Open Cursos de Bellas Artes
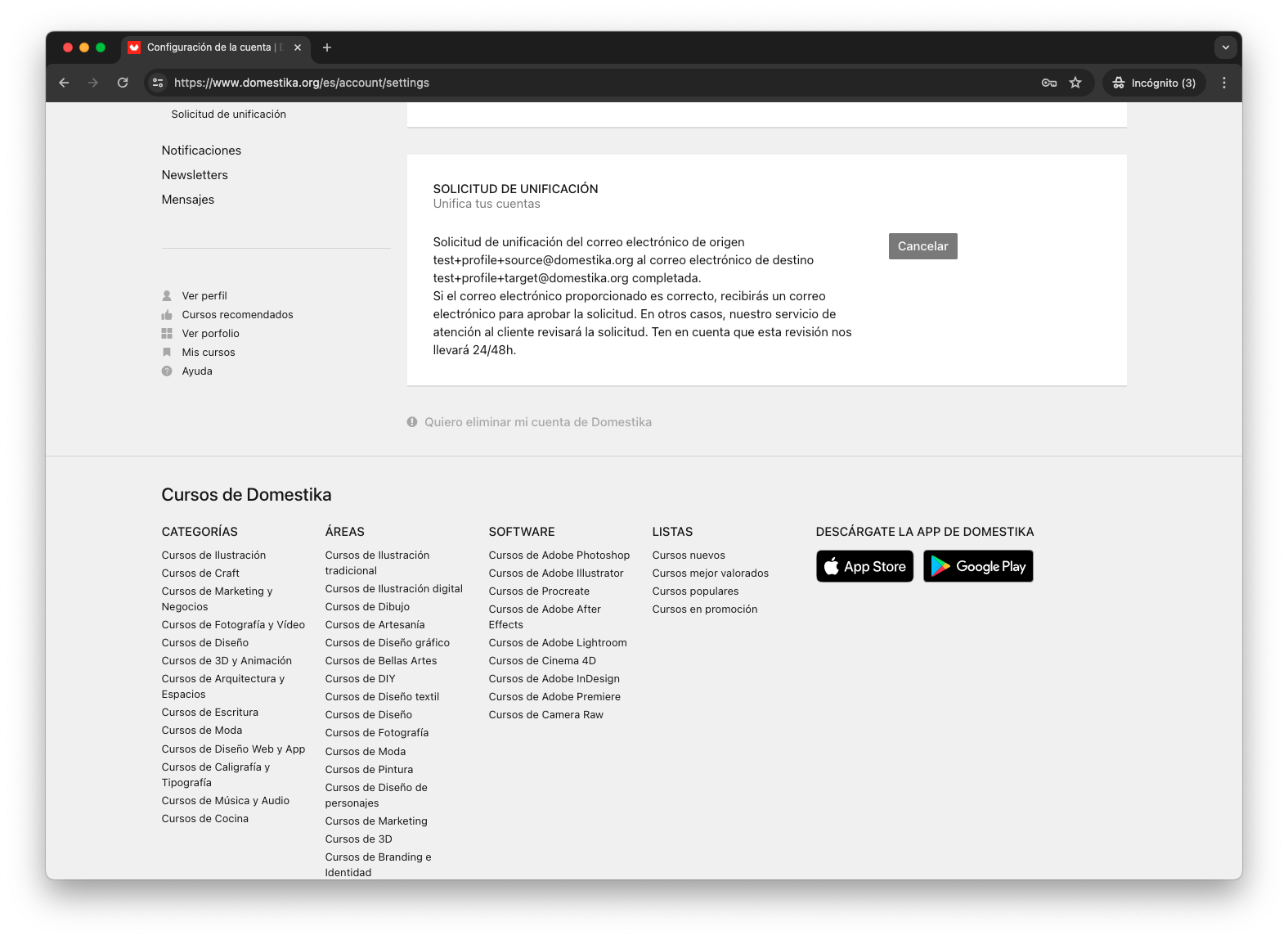The image size is (1288, 940). pyautogui.click(x=381, y=661)
